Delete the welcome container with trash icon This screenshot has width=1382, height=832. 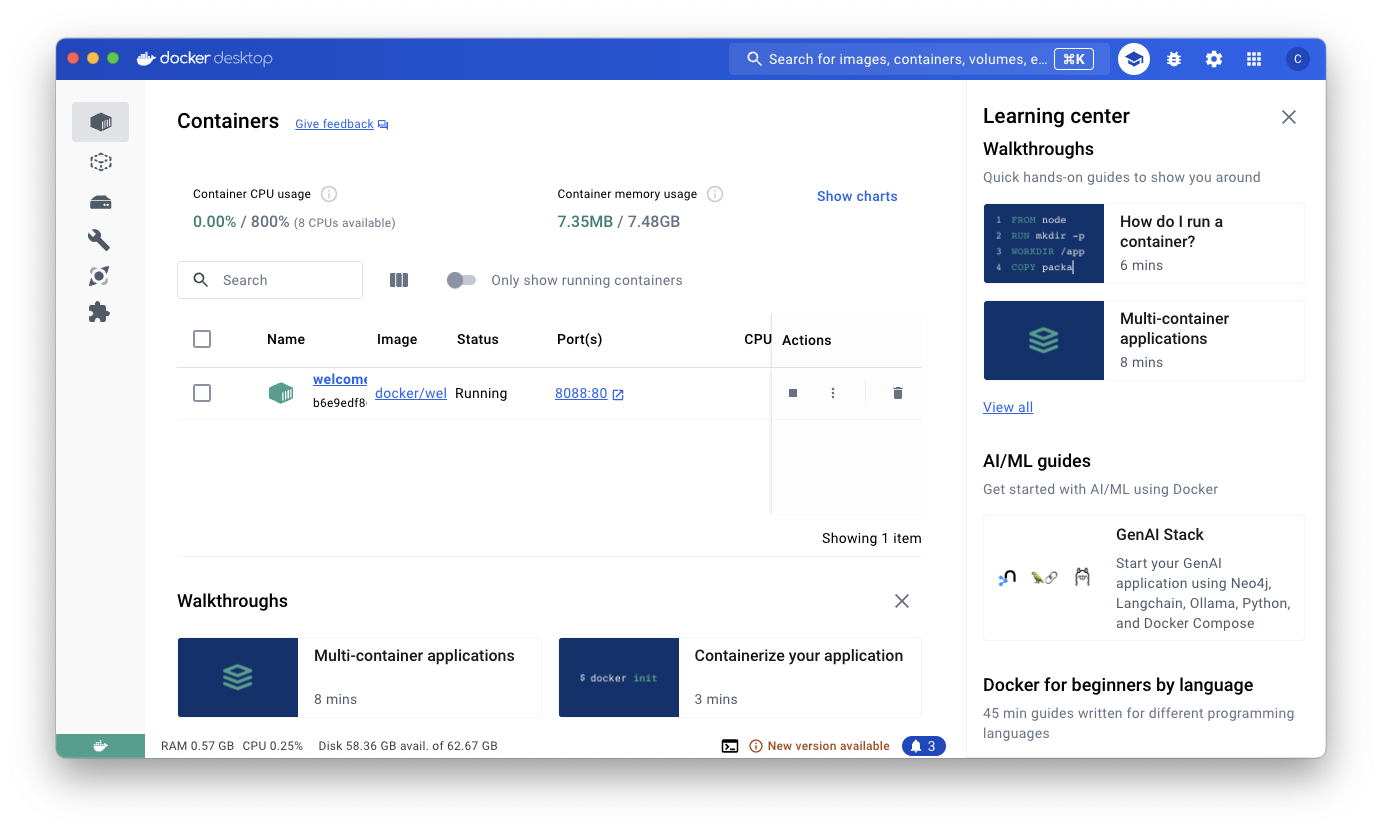[898, 393]
